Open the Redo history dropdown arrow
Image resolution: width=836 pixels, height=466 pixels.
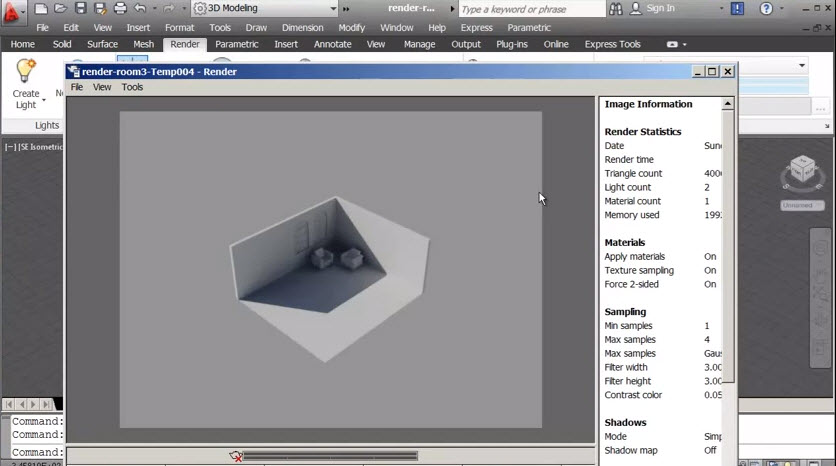(x=183, y=9)
